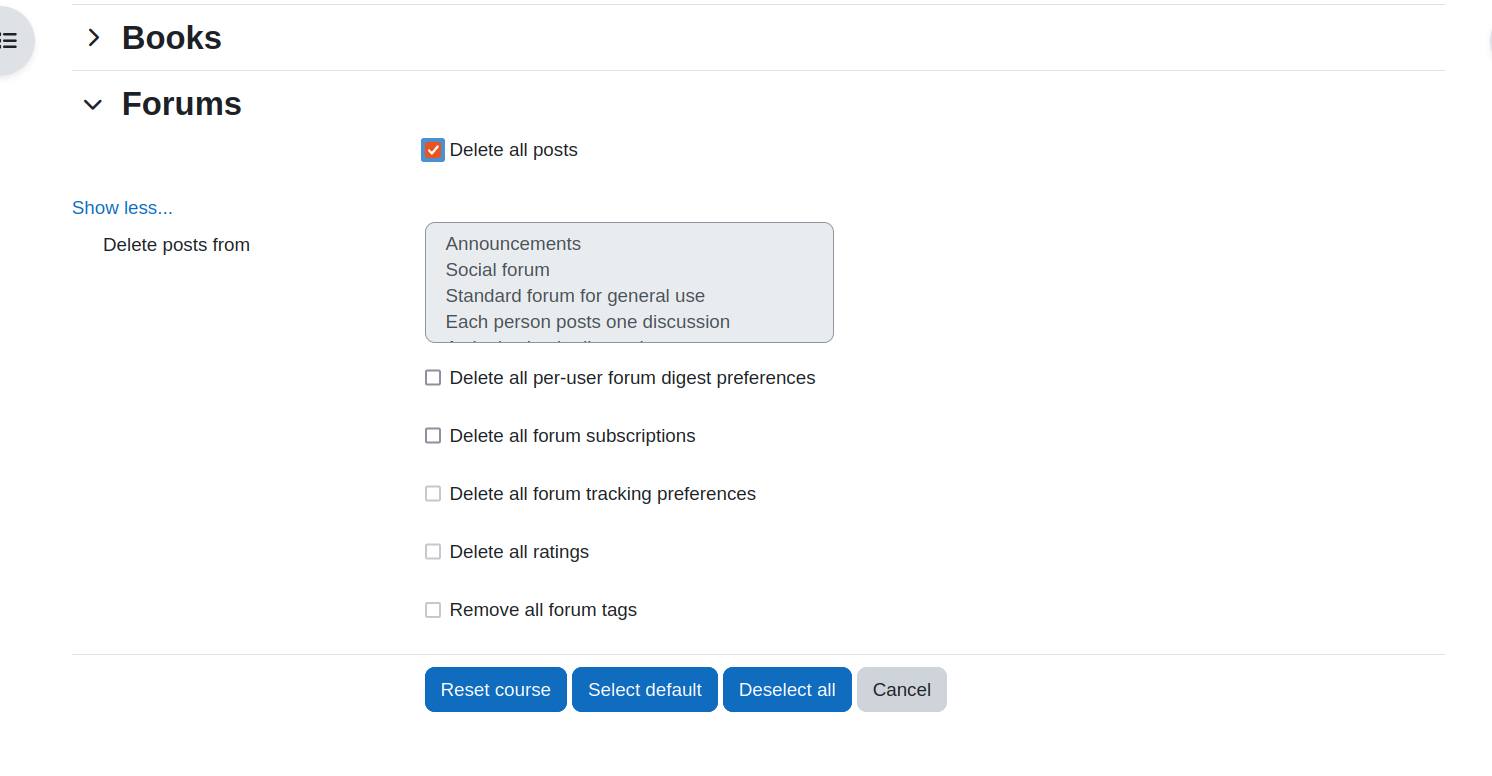Click the Reset course button
The height and width of the screenshot is (776, 1492).
point(496,690)
